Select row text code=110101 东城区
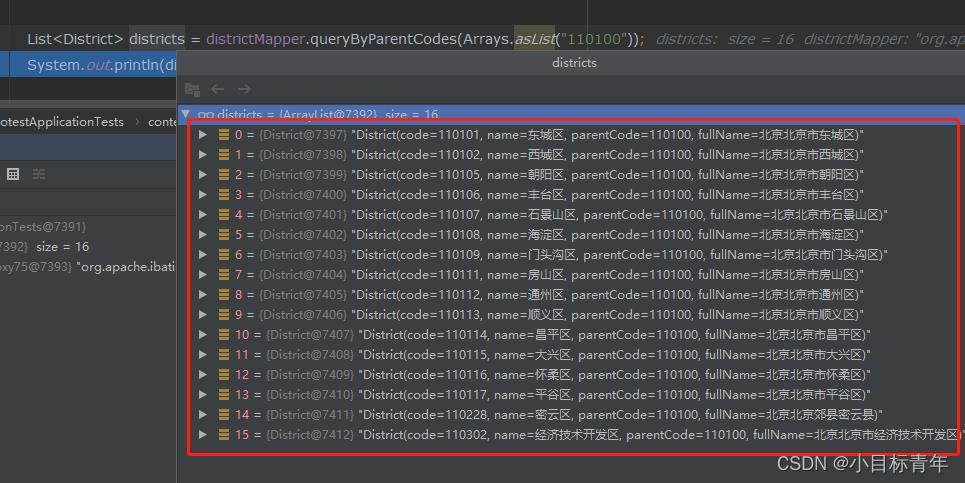965x483 pixels. [x=607, y=134]
